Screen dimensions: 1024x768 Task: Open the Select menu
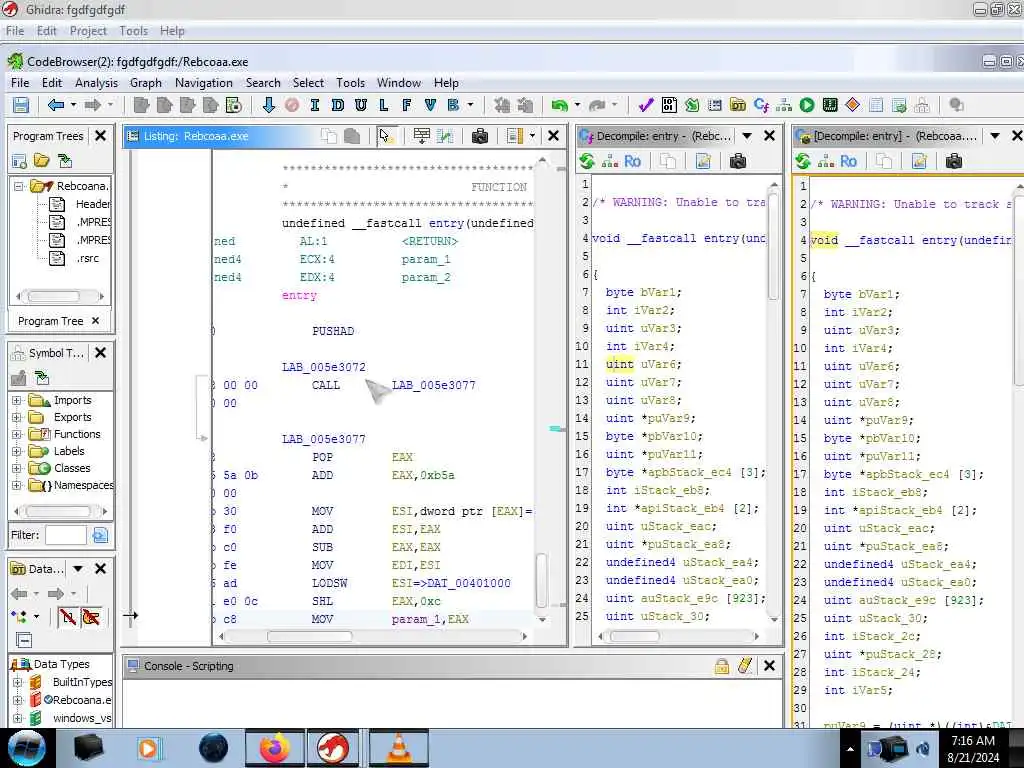[x=308, y=82]
